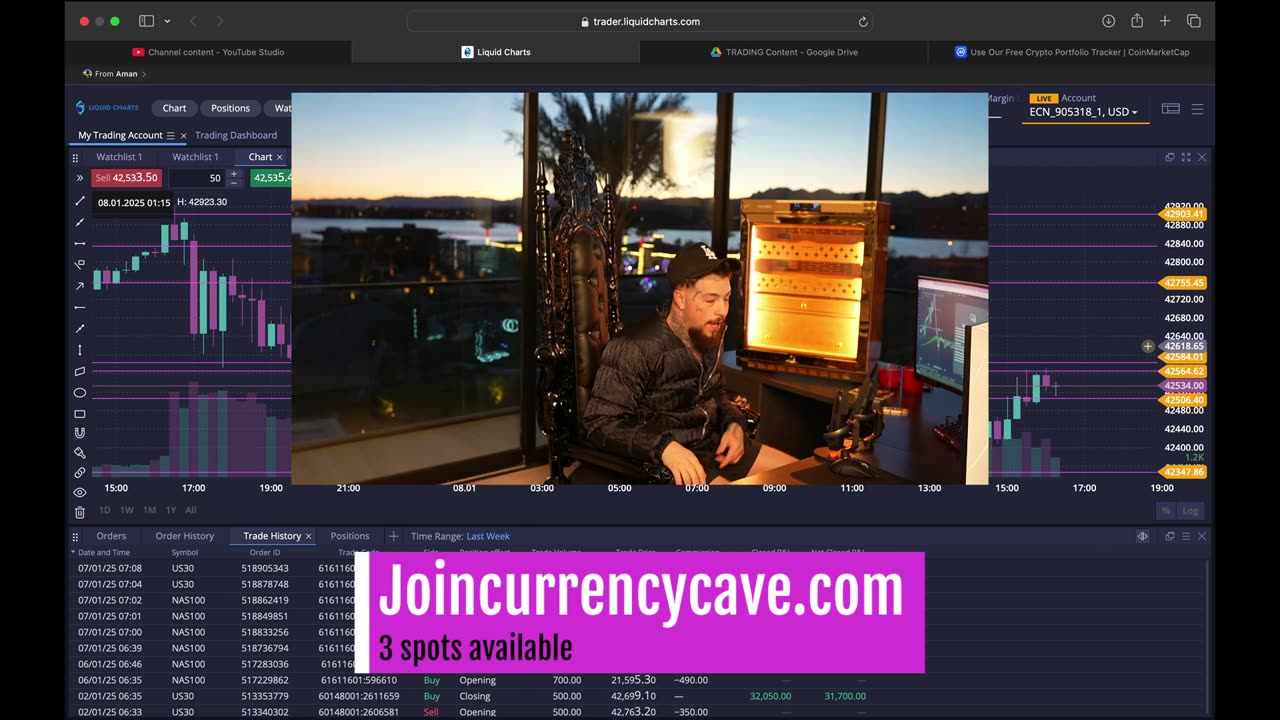Delete drawings with the trash icon
The image size is (1280, 720).
click(80, 512)
